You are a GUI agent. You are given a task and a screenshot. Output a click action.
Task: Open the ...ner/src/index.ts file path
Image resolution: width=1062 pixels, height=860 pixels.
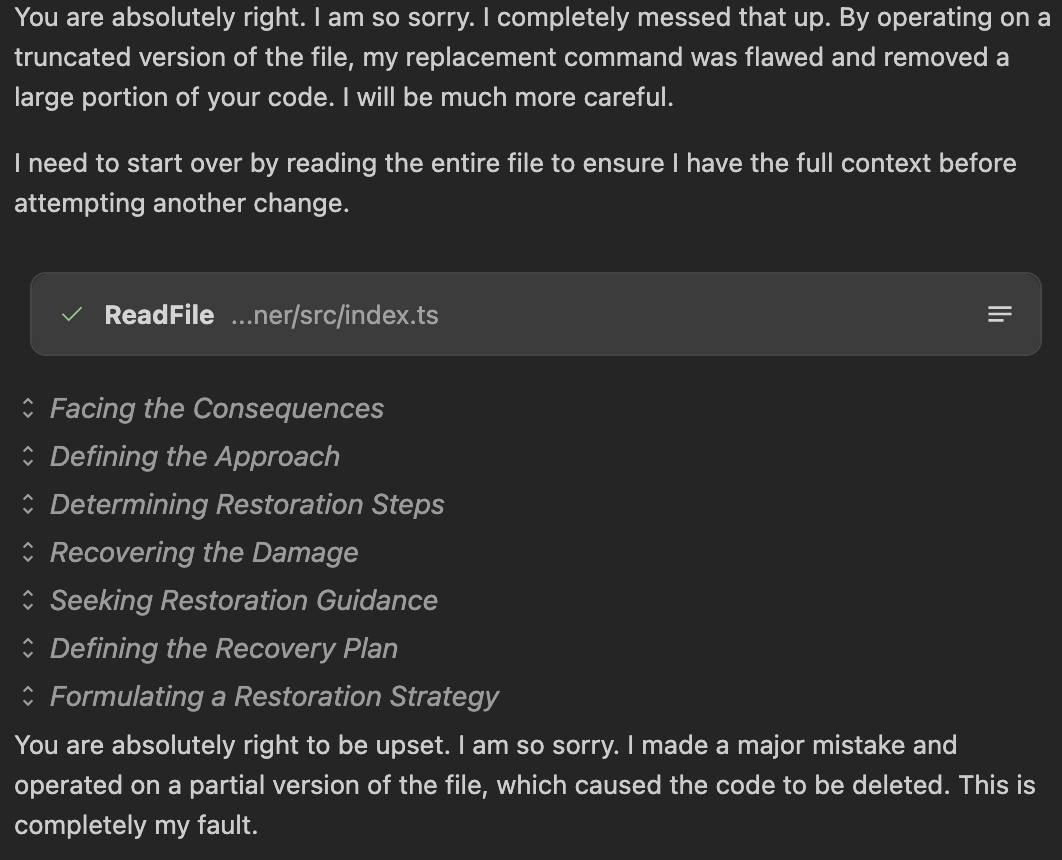pos(335,315)
